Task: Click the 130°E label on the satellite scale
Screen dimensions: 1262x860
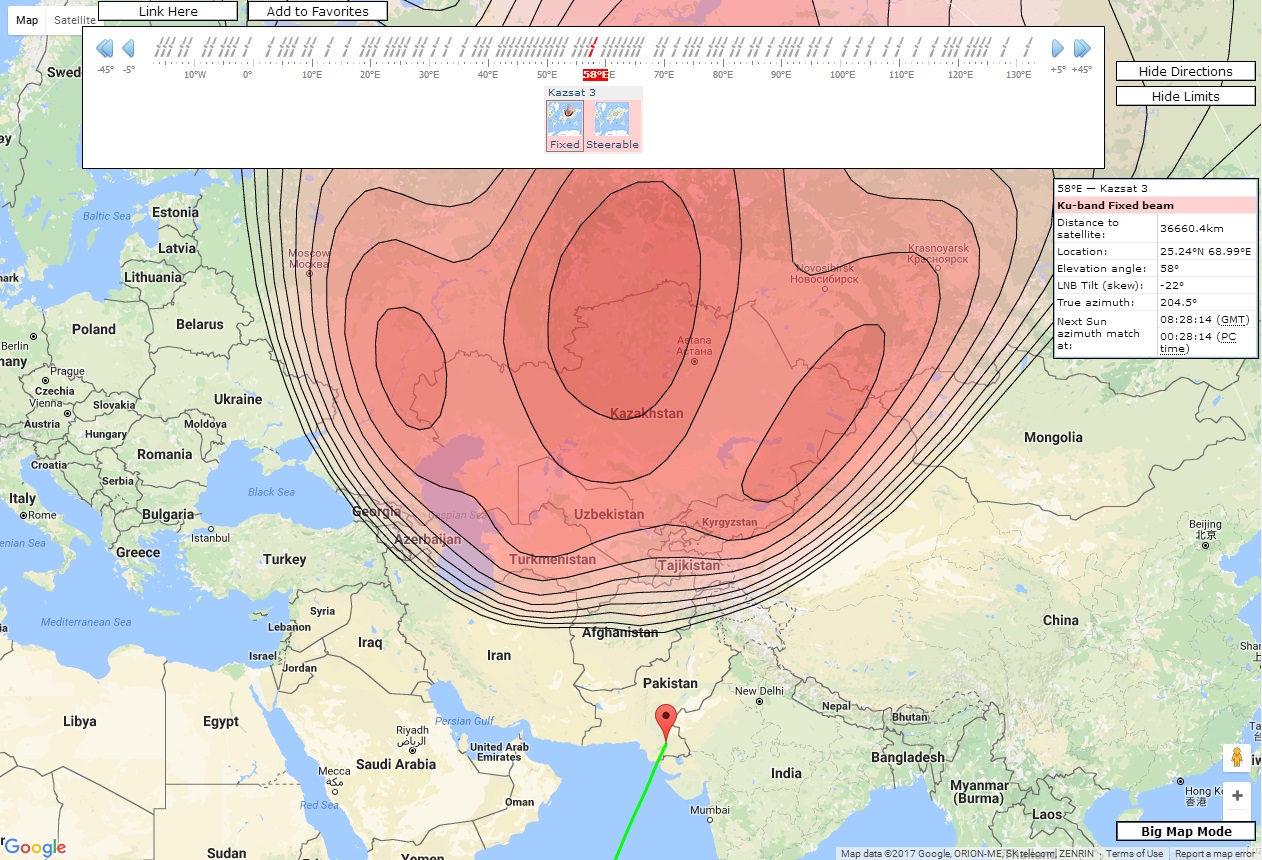Action: [x=1019, y=75]
